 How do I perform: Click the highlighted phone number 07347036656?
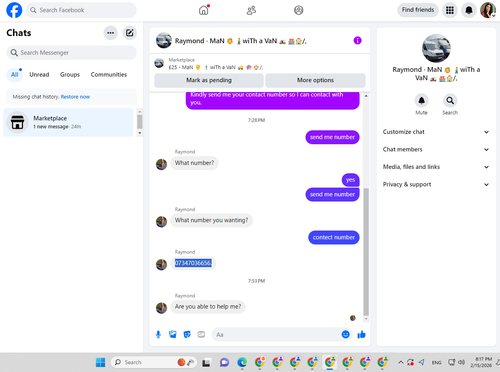[x=193, y=263]
